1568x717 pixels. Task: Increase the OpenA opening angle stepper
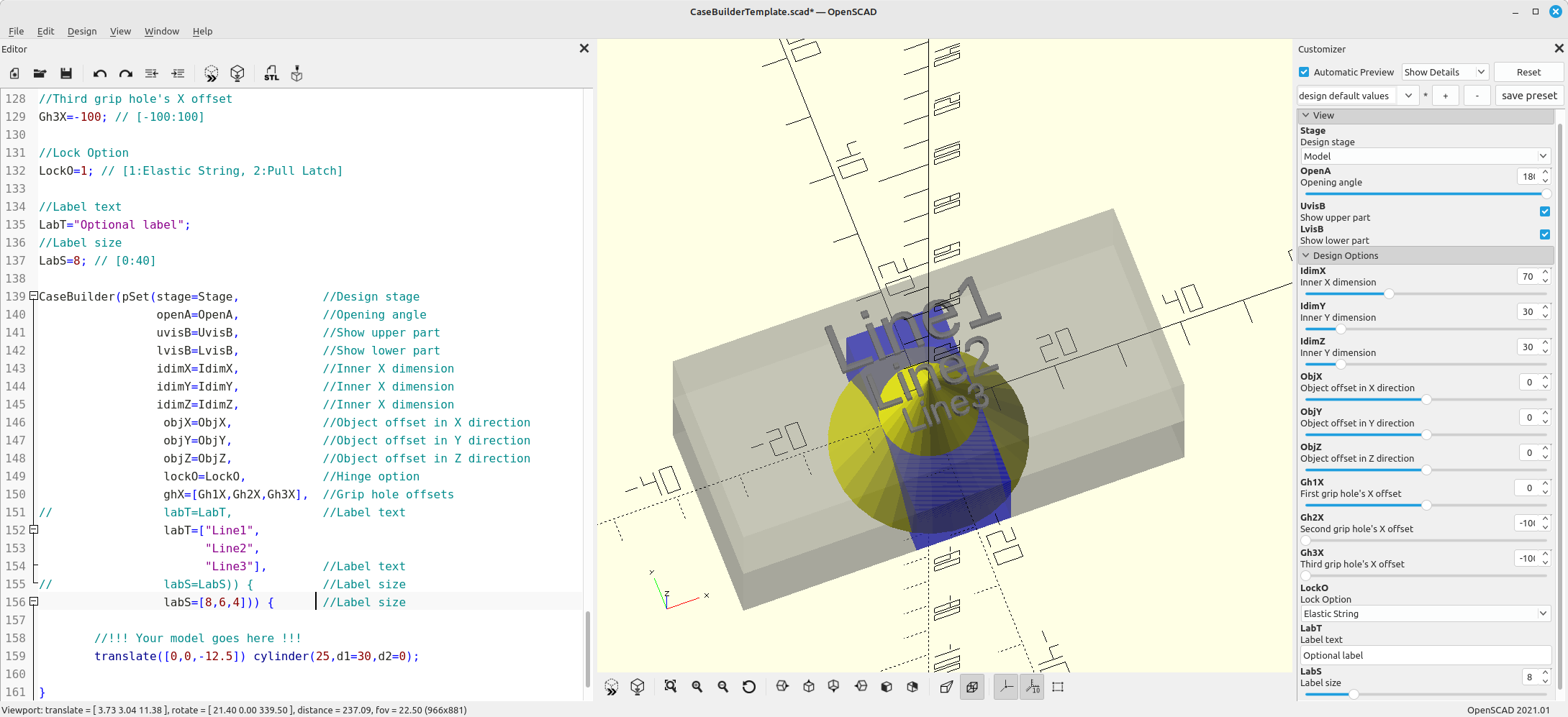(x=1545, y=173)
